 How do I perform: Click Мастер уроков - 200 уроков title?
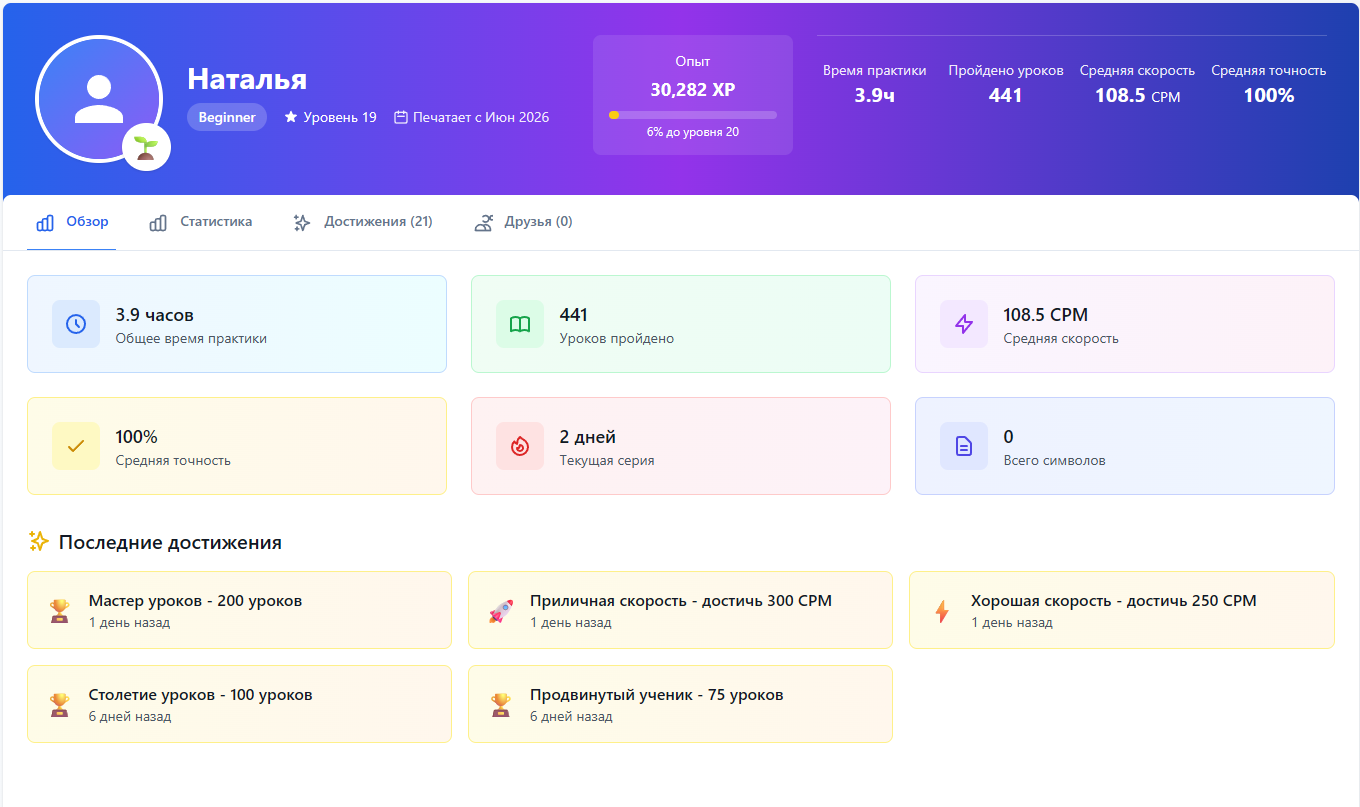click(195, 601)
